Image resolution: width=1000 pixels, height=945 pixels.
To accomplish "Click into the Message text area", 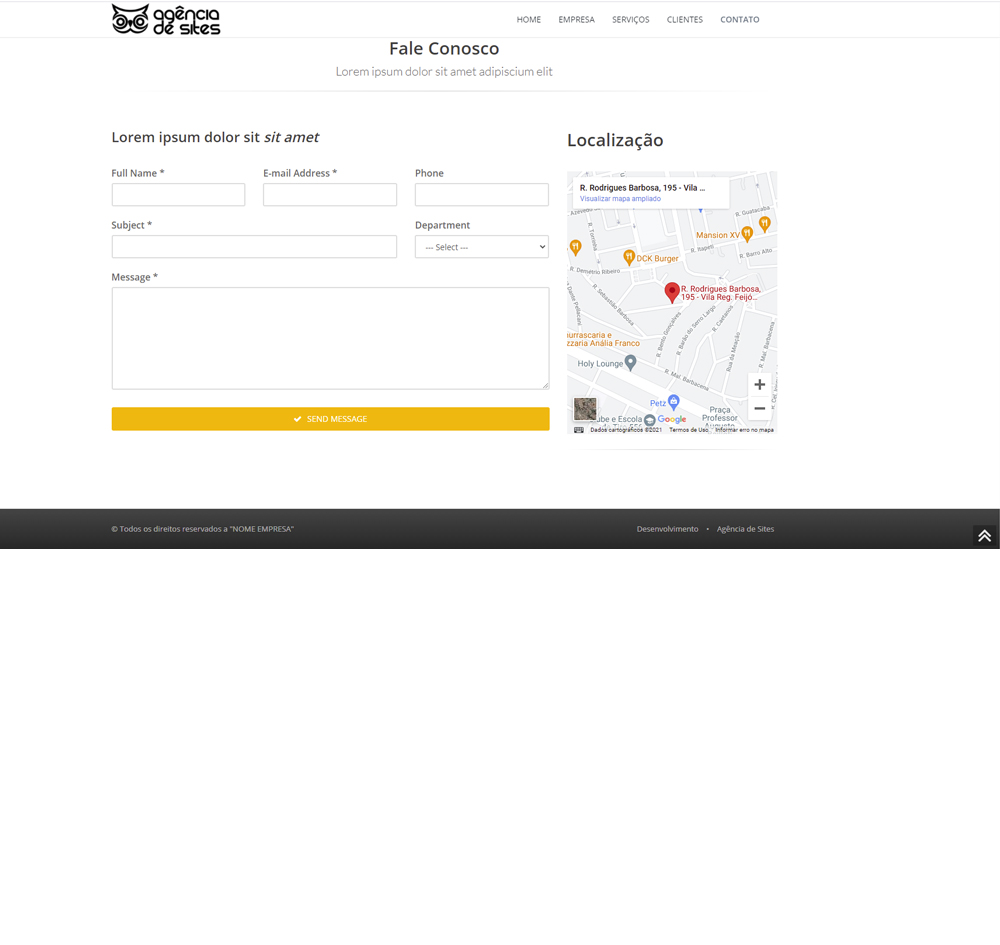I will [x=330, y=338].
